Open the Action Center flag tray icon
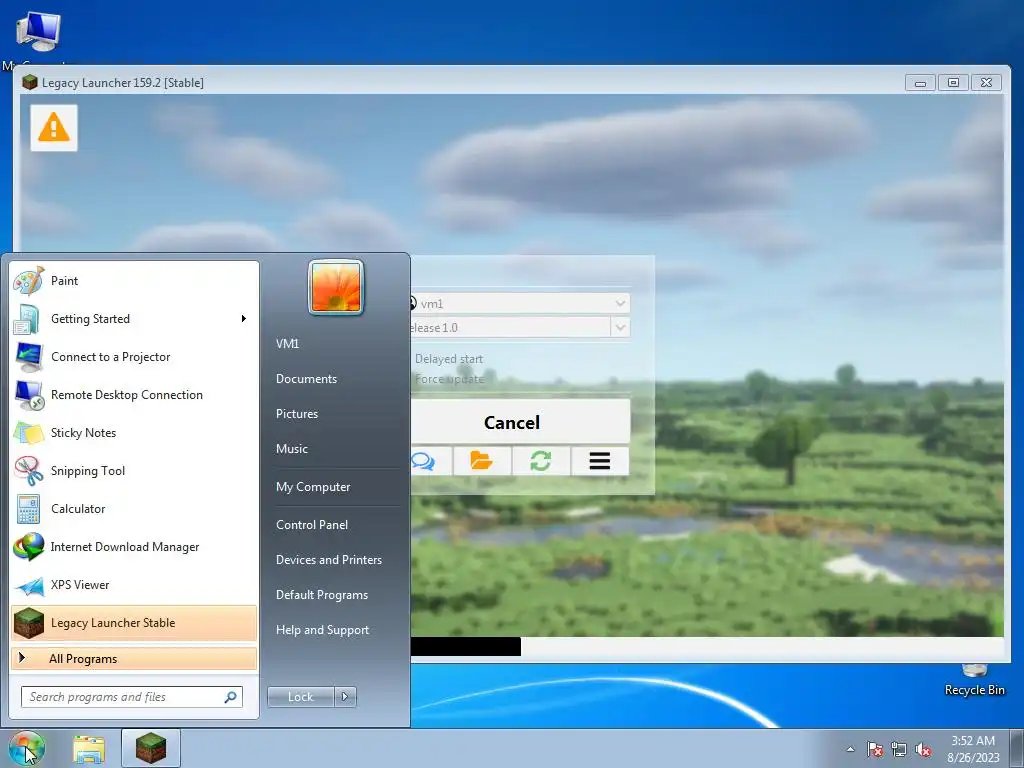The image size is (1024, 768). [875, 749]
